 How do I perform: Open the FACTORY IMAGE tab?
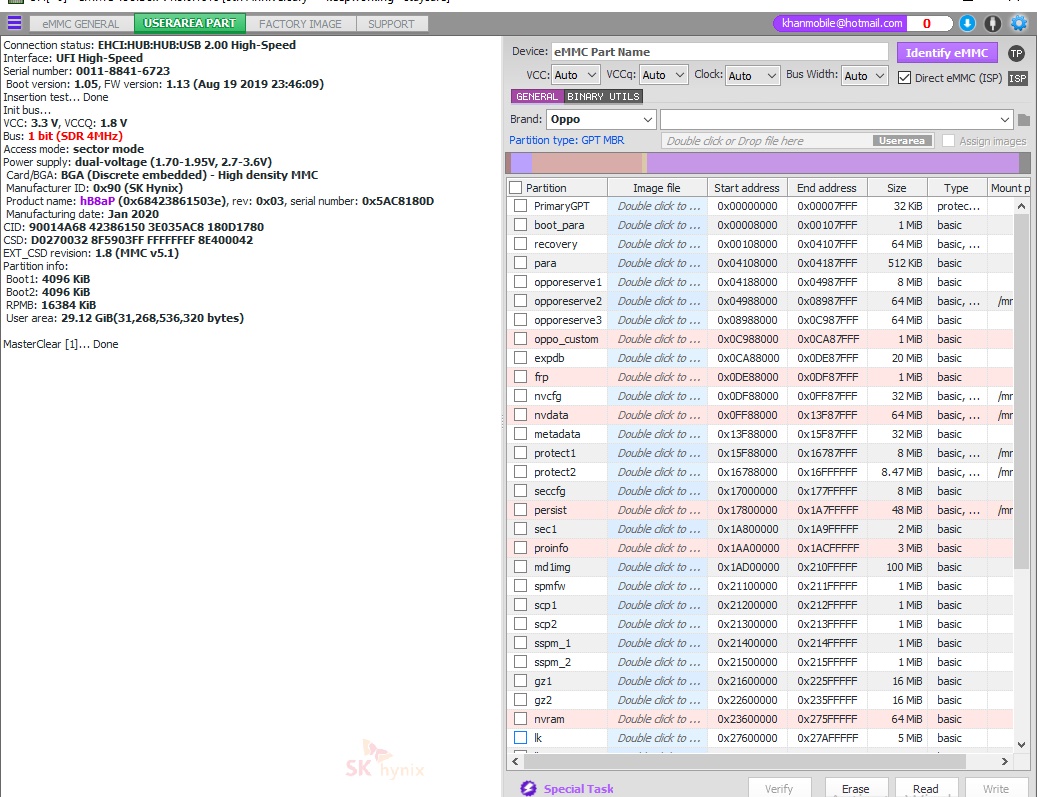click(x=300, y=24)
